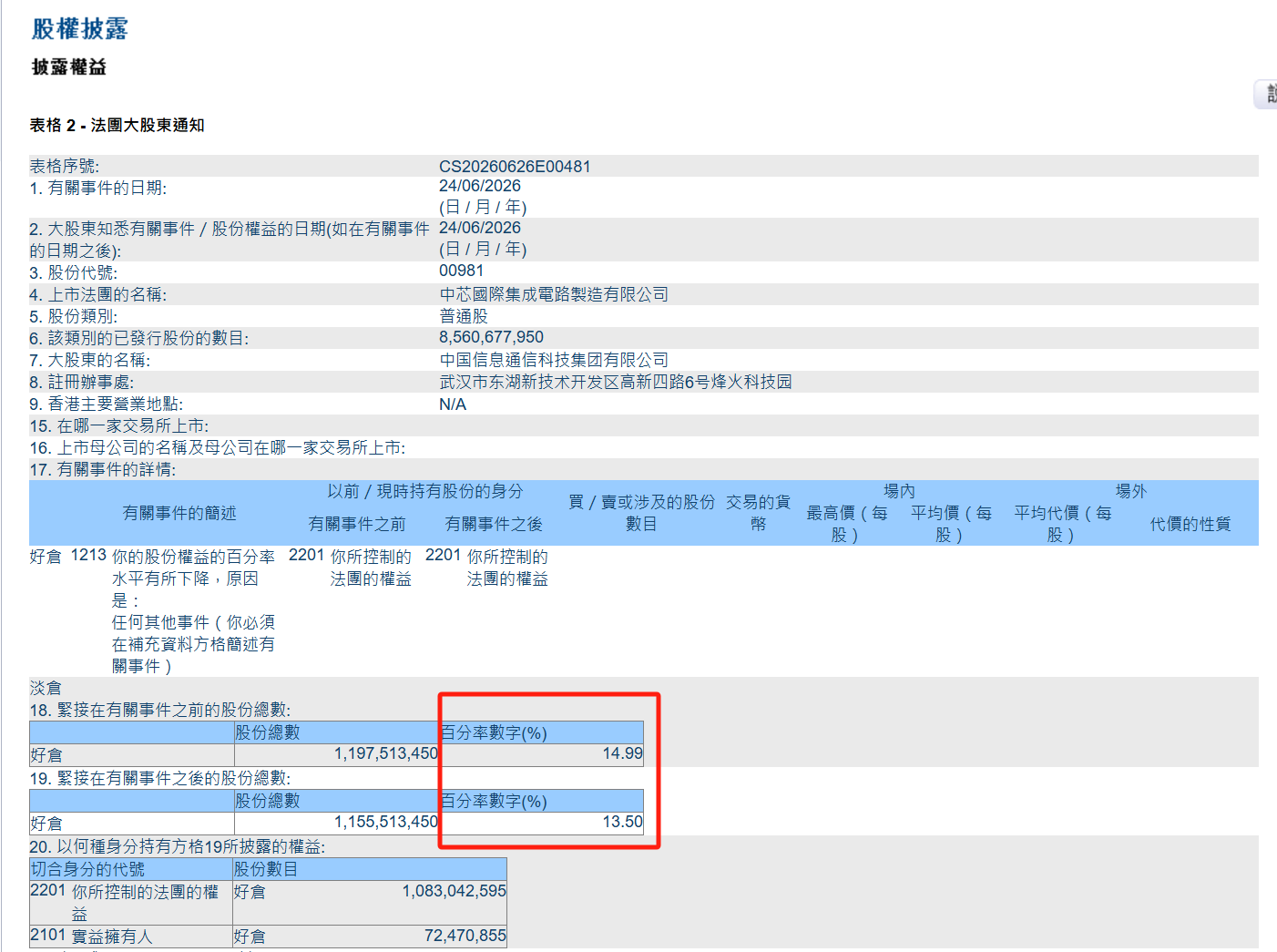Click the 股權披露 page heading
The image size is (1277, 952).
tap(79, 28)
